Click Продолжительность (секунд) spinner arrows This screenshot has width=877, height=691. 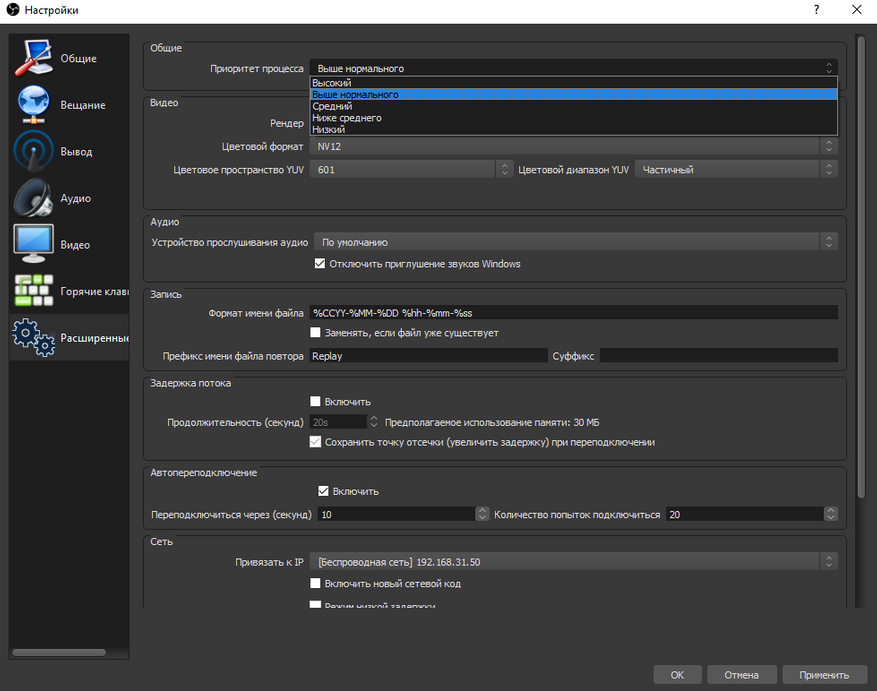click(374, 421)
